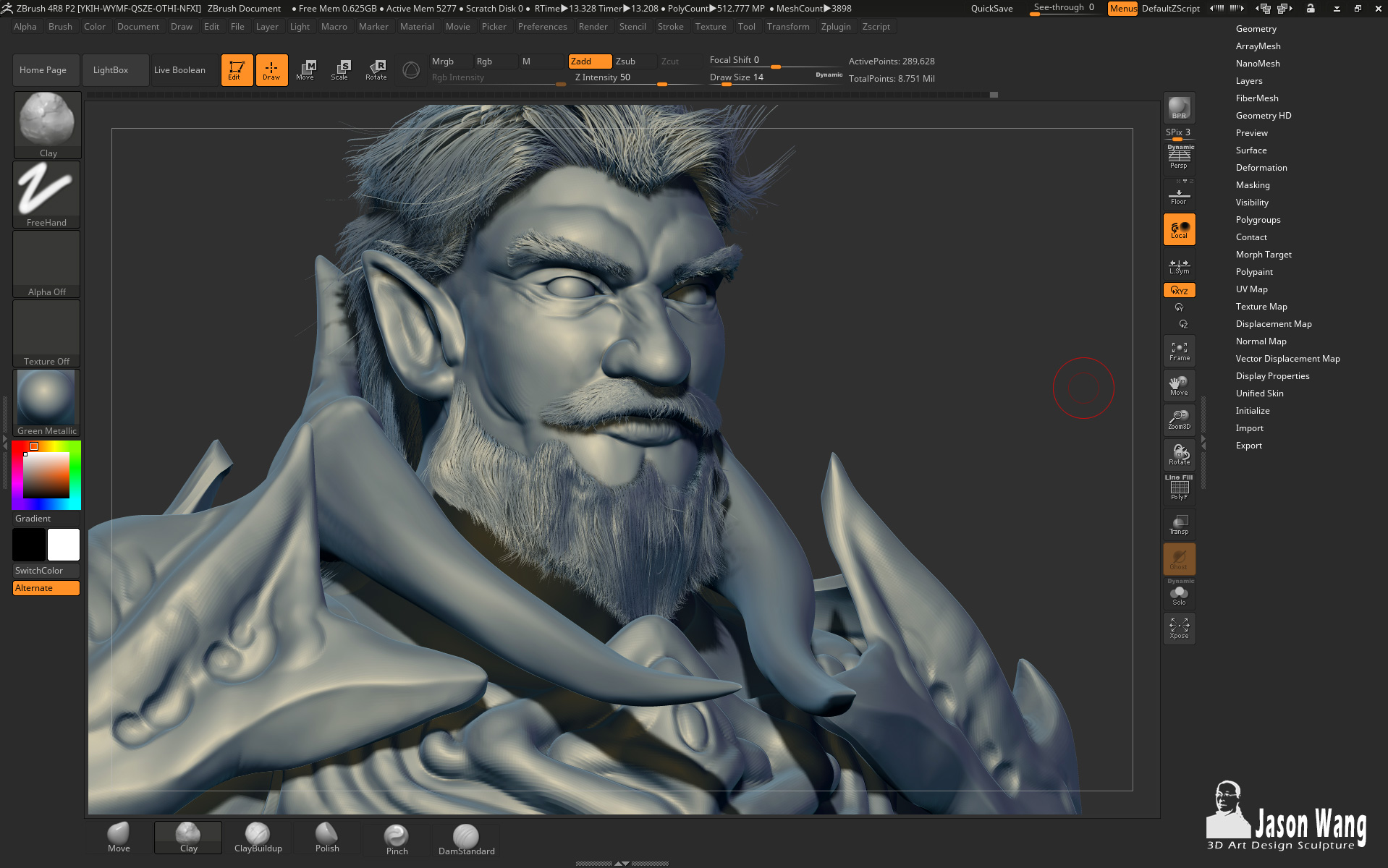Select the ClayBuildup brush
This screenshot has width=1388, height=868.
[258, 838]
